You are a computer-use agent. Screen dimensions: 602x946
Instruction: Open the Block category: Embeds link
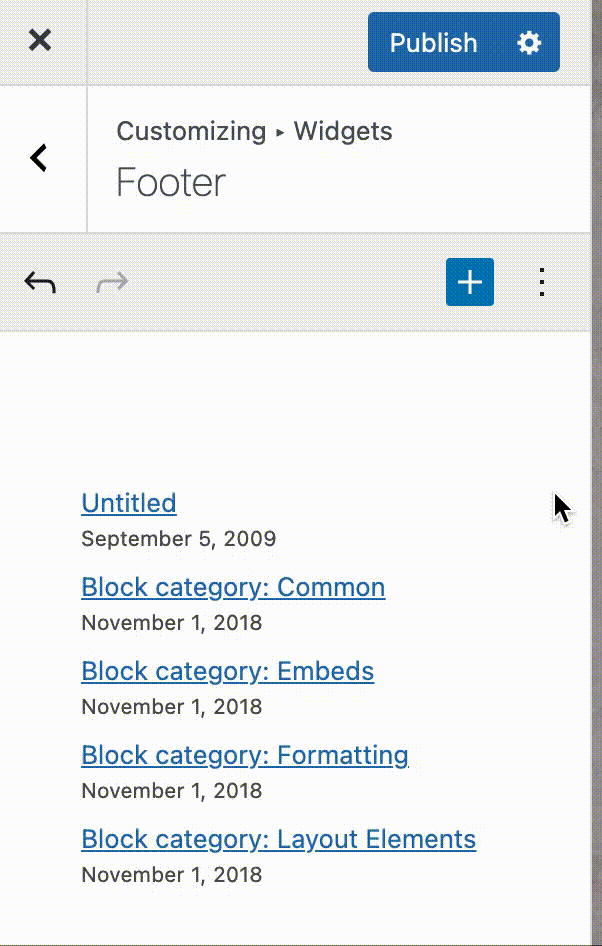[x=228, y=671]
